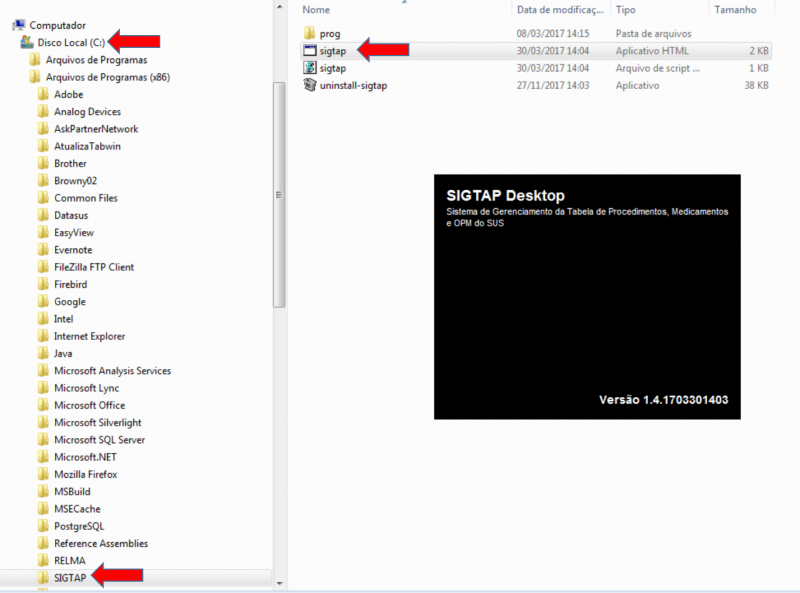
Task: Click the 38 KB size cell
Action: click(x=756, y=85)
